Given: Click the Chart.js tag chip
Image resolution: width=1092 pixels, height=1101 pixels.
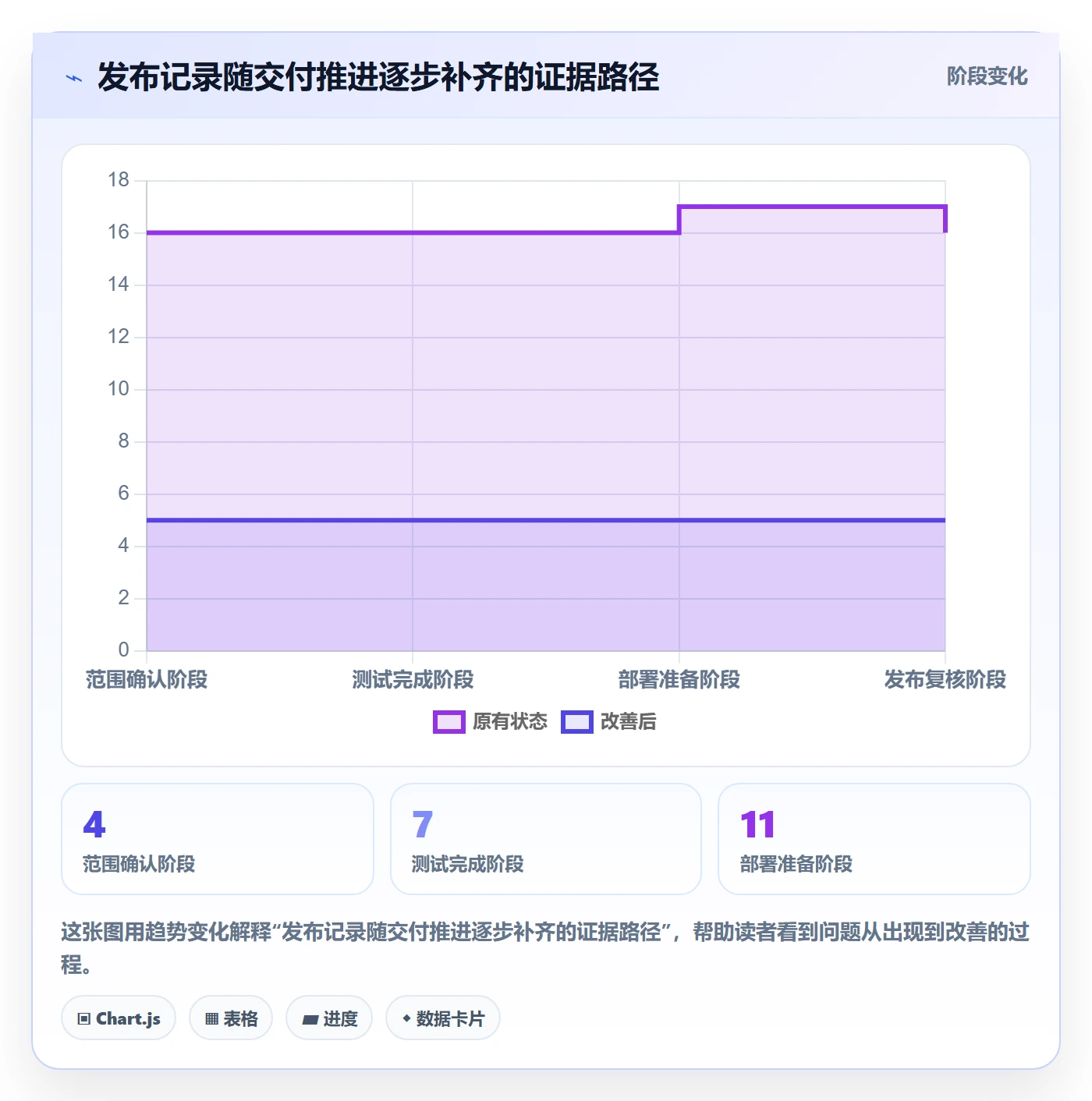Looking at the screenshot, I should pyautogui.click(x=119, y=1018).
